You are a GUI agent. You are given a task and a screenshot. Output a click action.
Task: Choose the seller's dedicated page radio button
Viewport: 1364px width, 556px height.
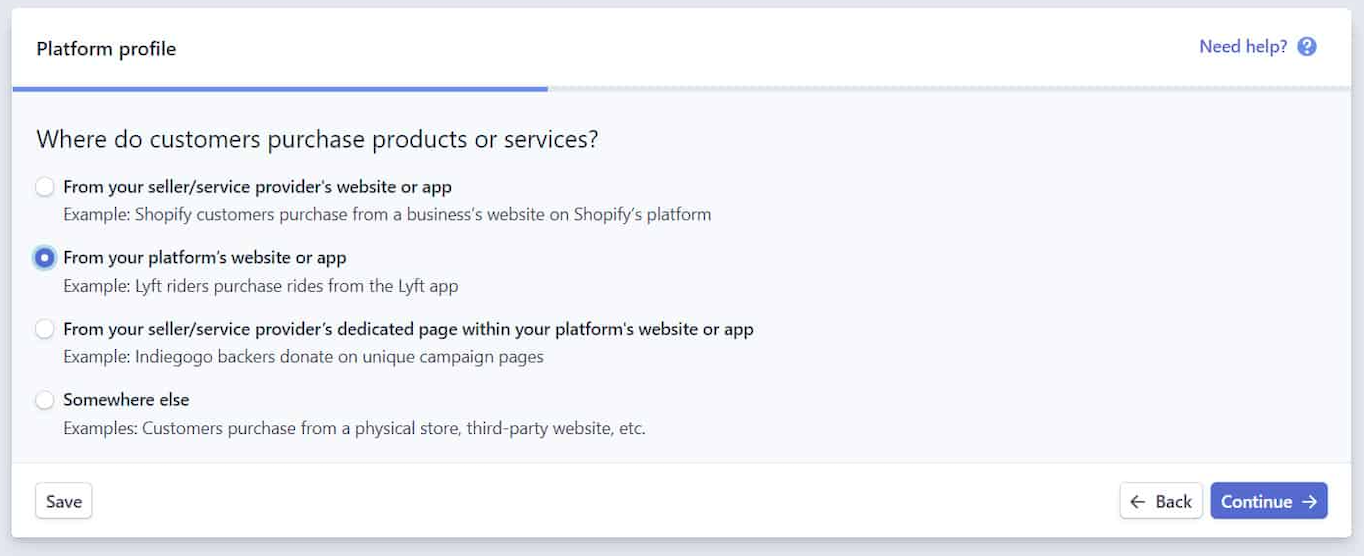coord(45,329)
